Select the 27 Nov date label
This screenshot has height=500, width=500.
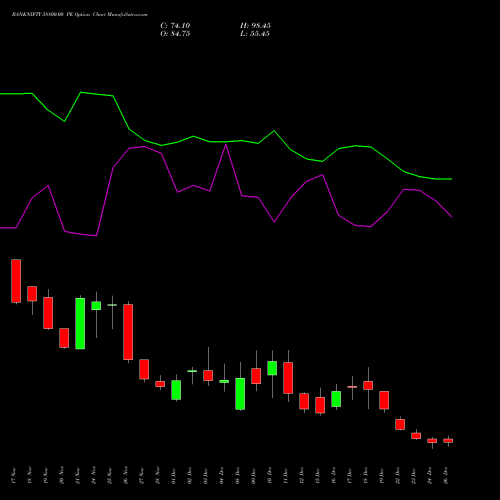(x=142, y=475)
